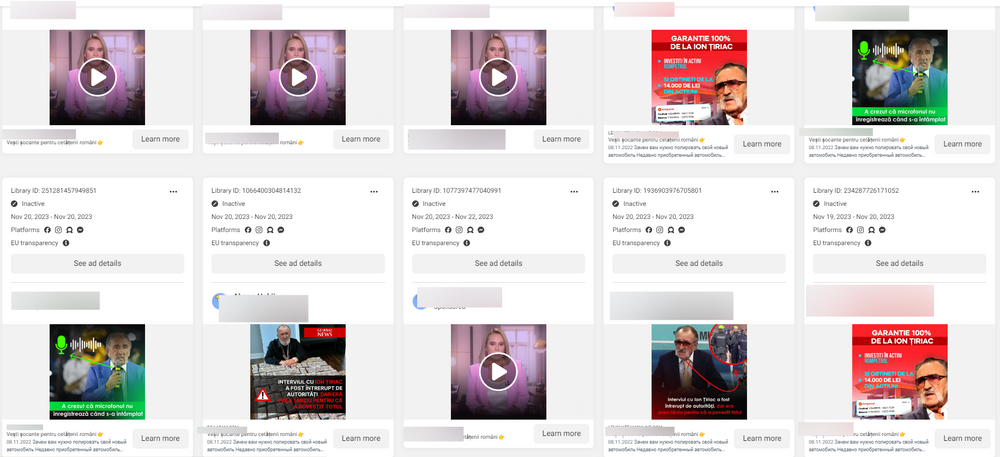Viewport: 1000px width, 457px height.
Task: Click EU transparency info icon on ad 234287726171052
Action: click(x=867, y=243)
